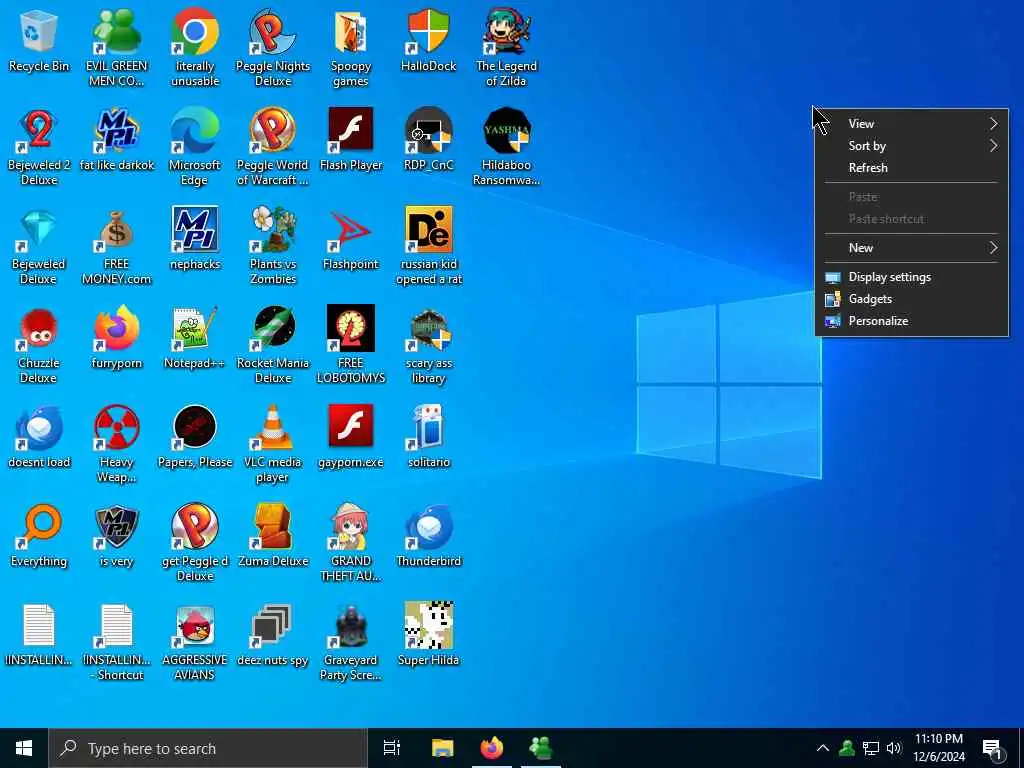Select the scary ass library icon

428,328
